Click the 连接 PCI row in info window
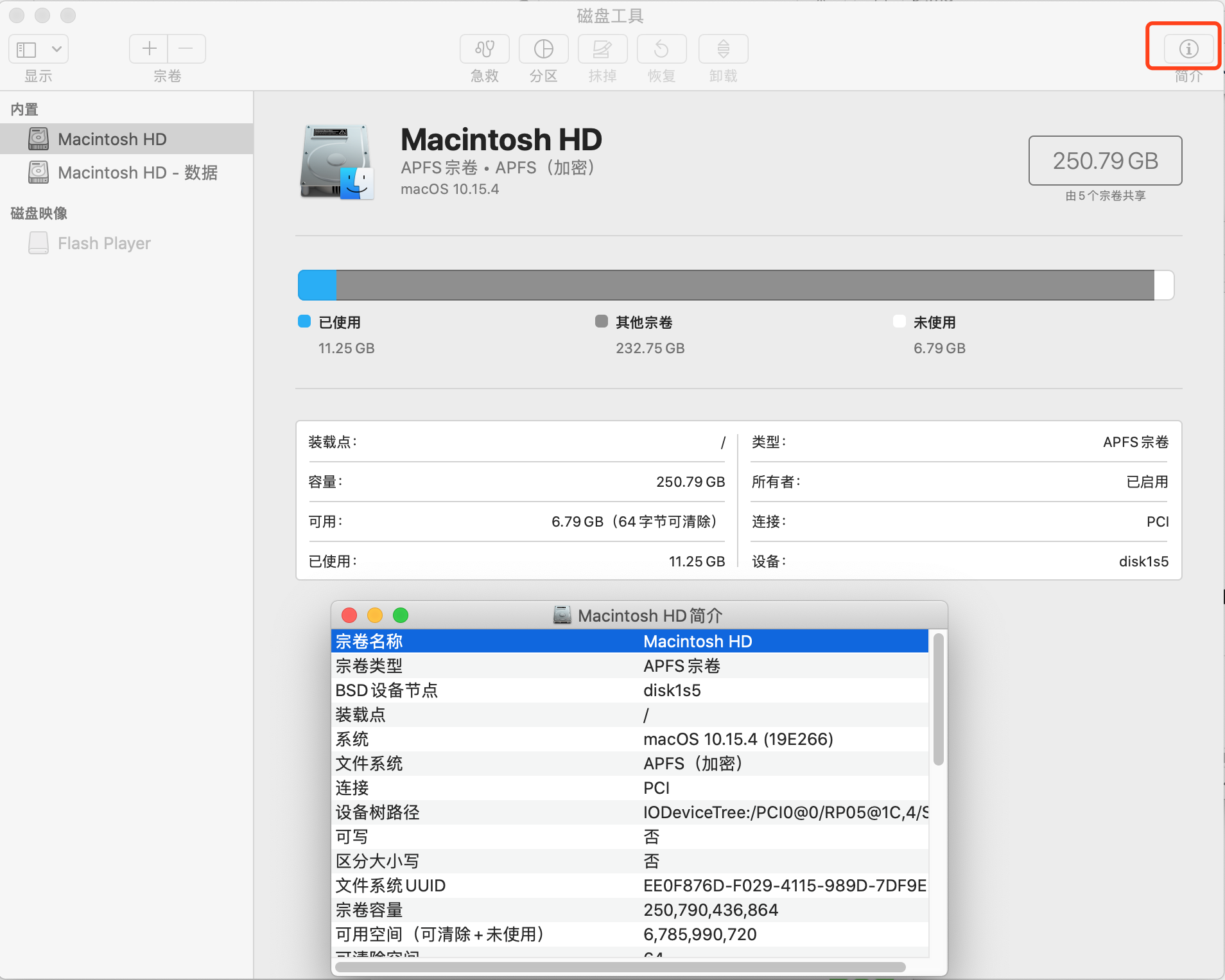Screen dimensions: 1225x980 630,787
